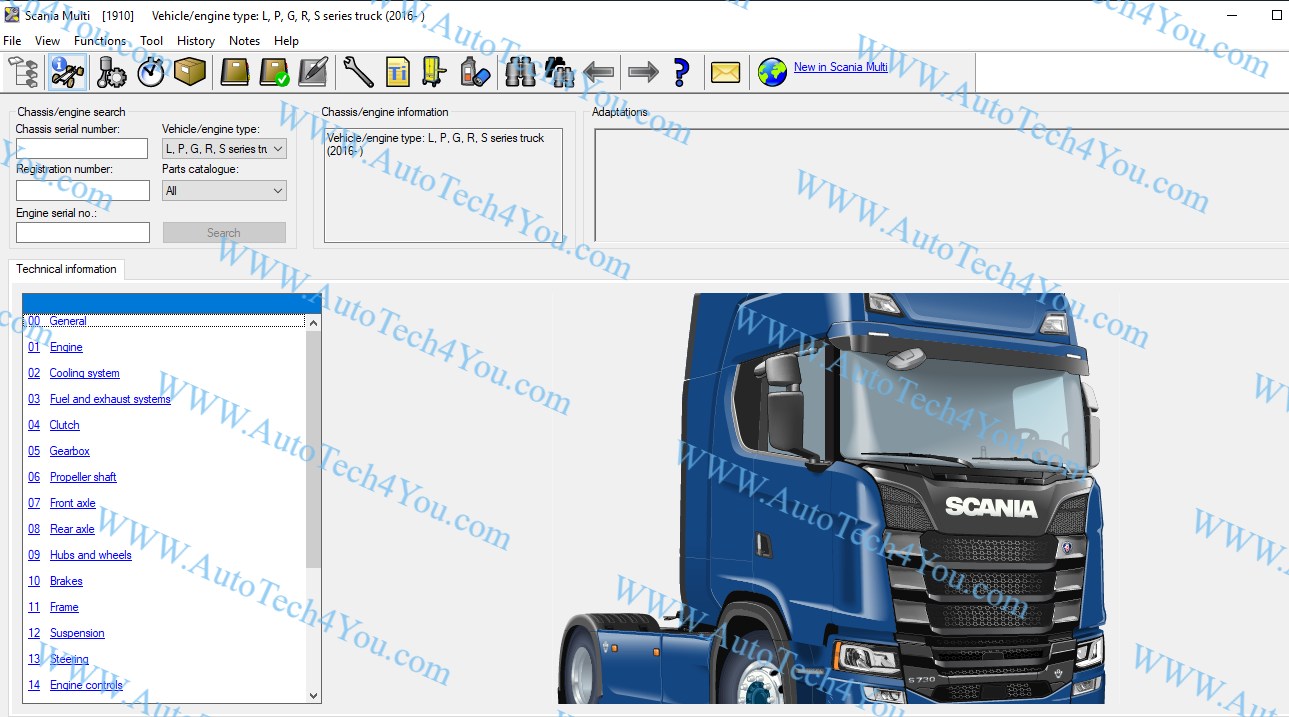Click the envelope mail icon
The height and width of the screenshot is (717, 1289).
click(x=725, y=72)
